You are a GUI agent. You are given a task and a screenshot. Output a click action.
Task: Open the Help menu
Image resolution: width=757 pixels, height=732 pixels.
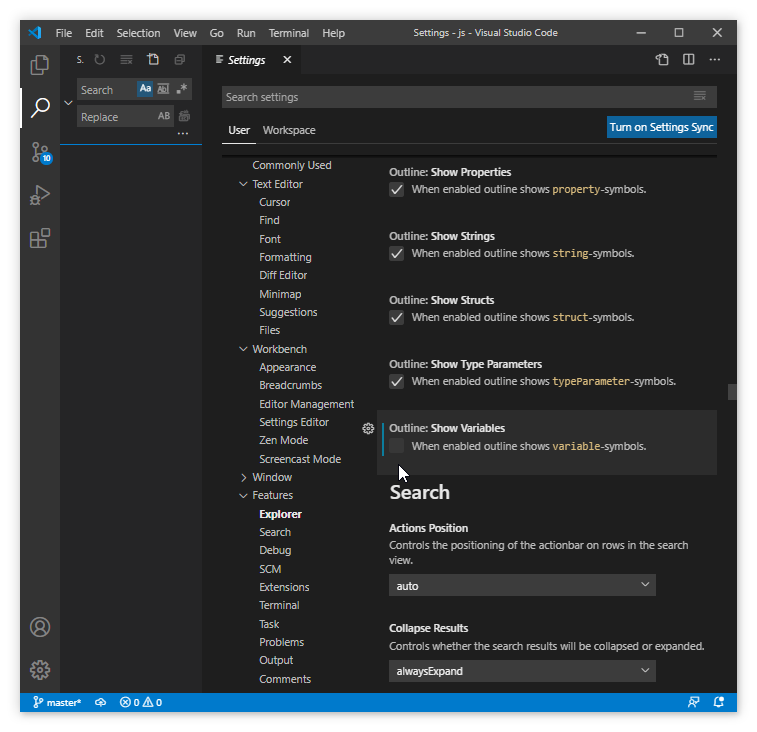[333, 33]
